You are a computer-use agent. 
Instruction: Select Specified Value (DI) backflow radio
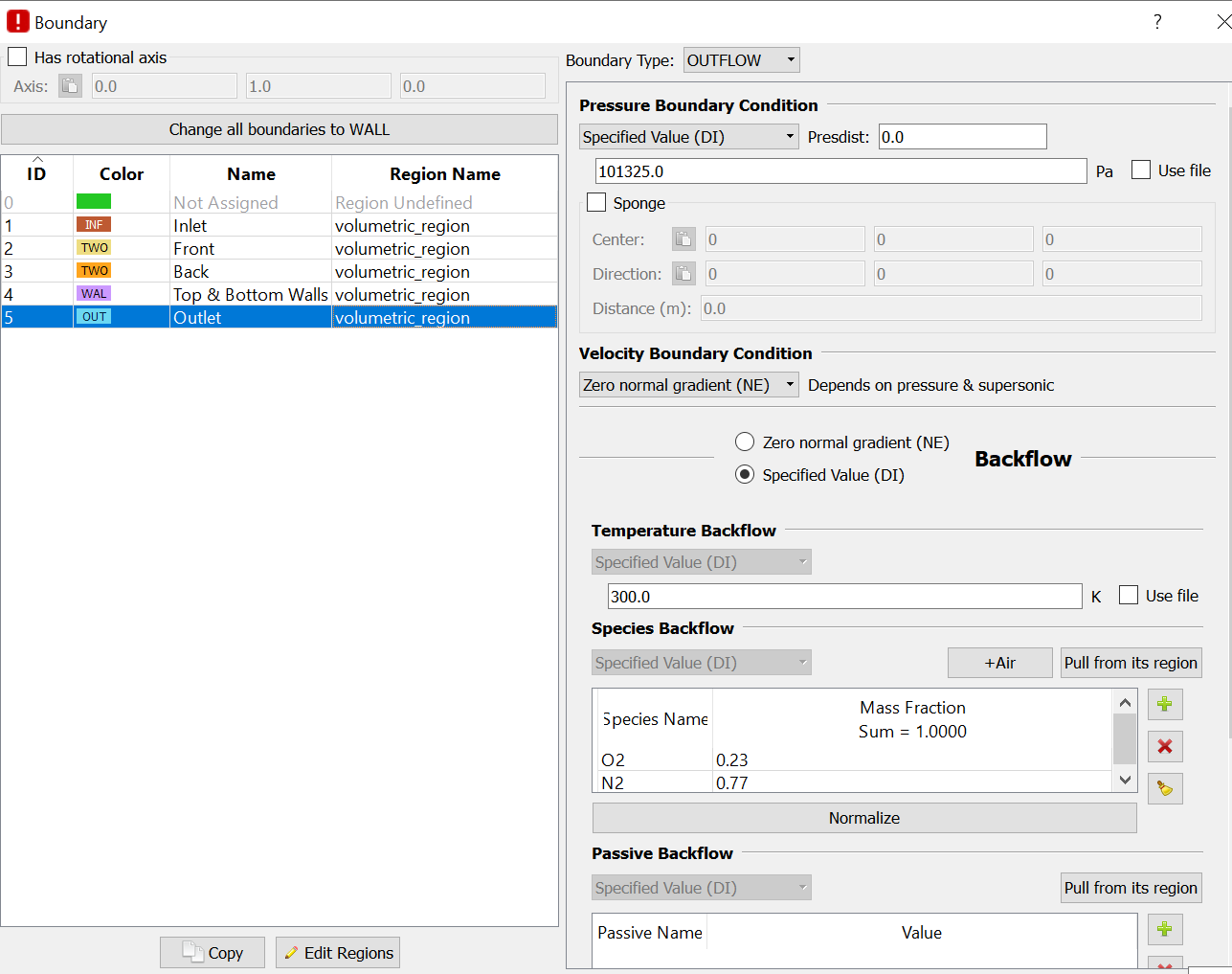point(745,475)
